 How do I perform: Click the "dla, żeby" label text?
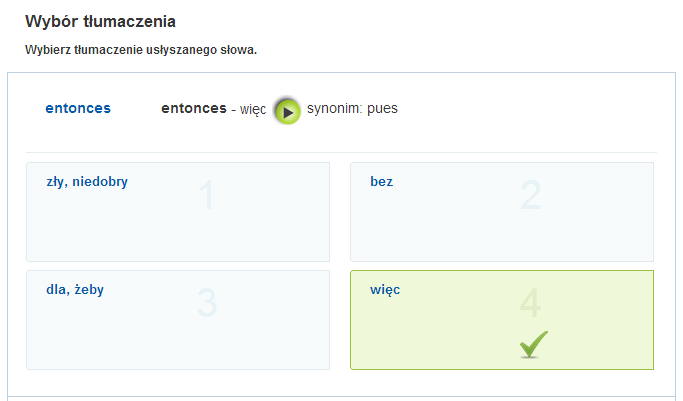pyautogui.click(x=75, y=290)
